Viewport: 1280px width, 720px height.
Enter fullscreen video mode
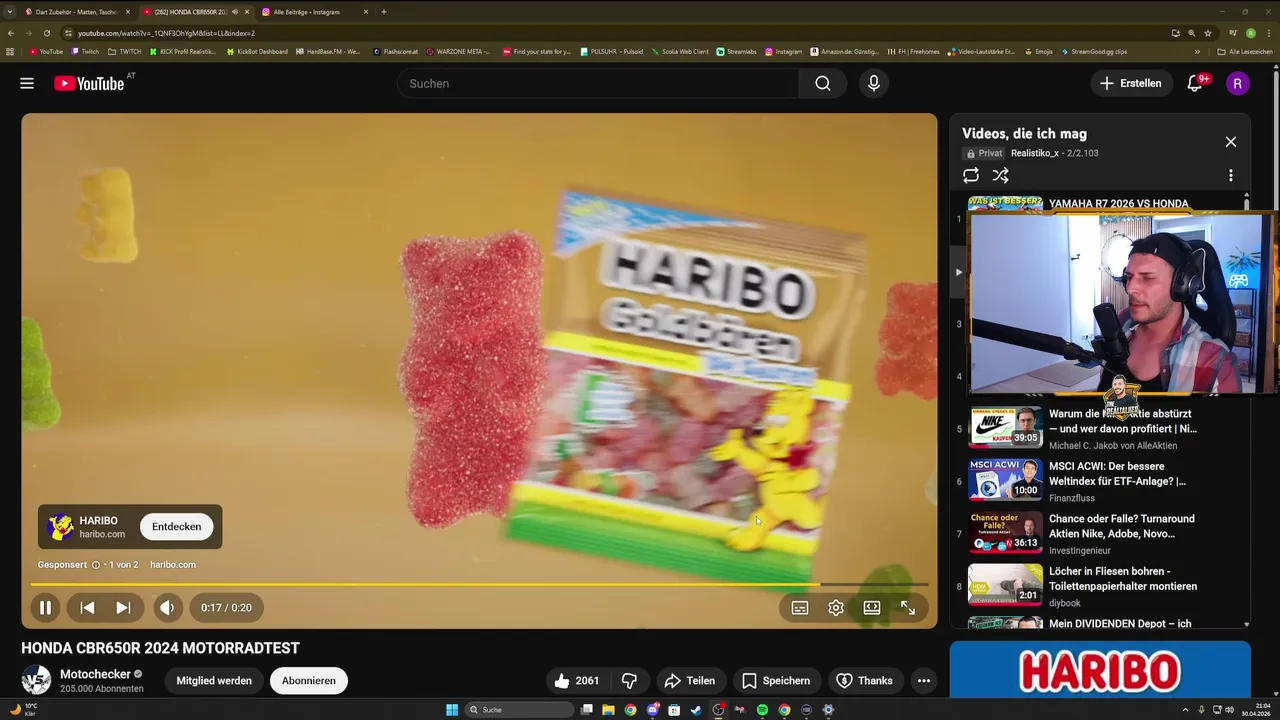pyautogui.click(x=908, y=607)
